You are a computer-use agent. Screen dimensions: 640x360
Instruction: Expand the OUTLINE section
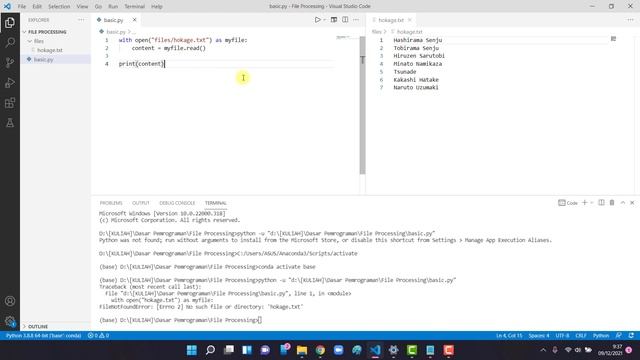(x=38, y=327)
